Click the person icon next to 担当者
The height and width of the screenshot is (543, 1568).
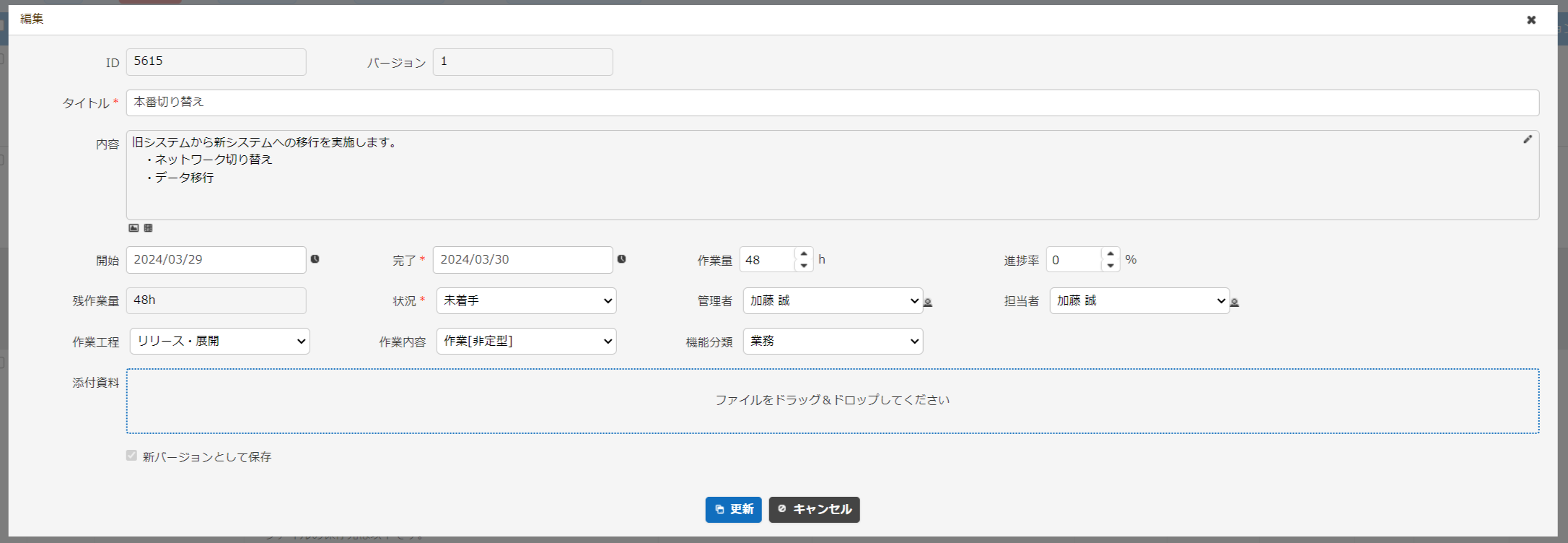(x=1235, y=303)
